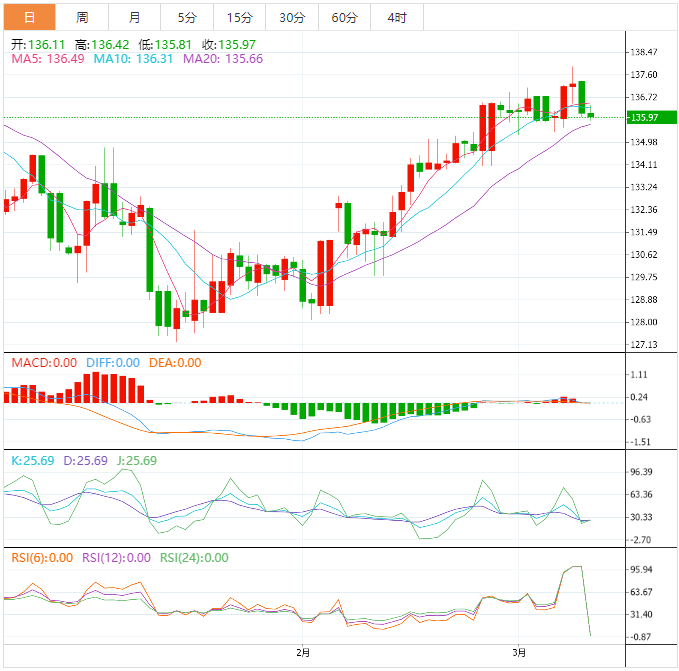Click the 开:136.11 opening price value
Viewport: 679px width, 671px height.
(x=38, y=45)
